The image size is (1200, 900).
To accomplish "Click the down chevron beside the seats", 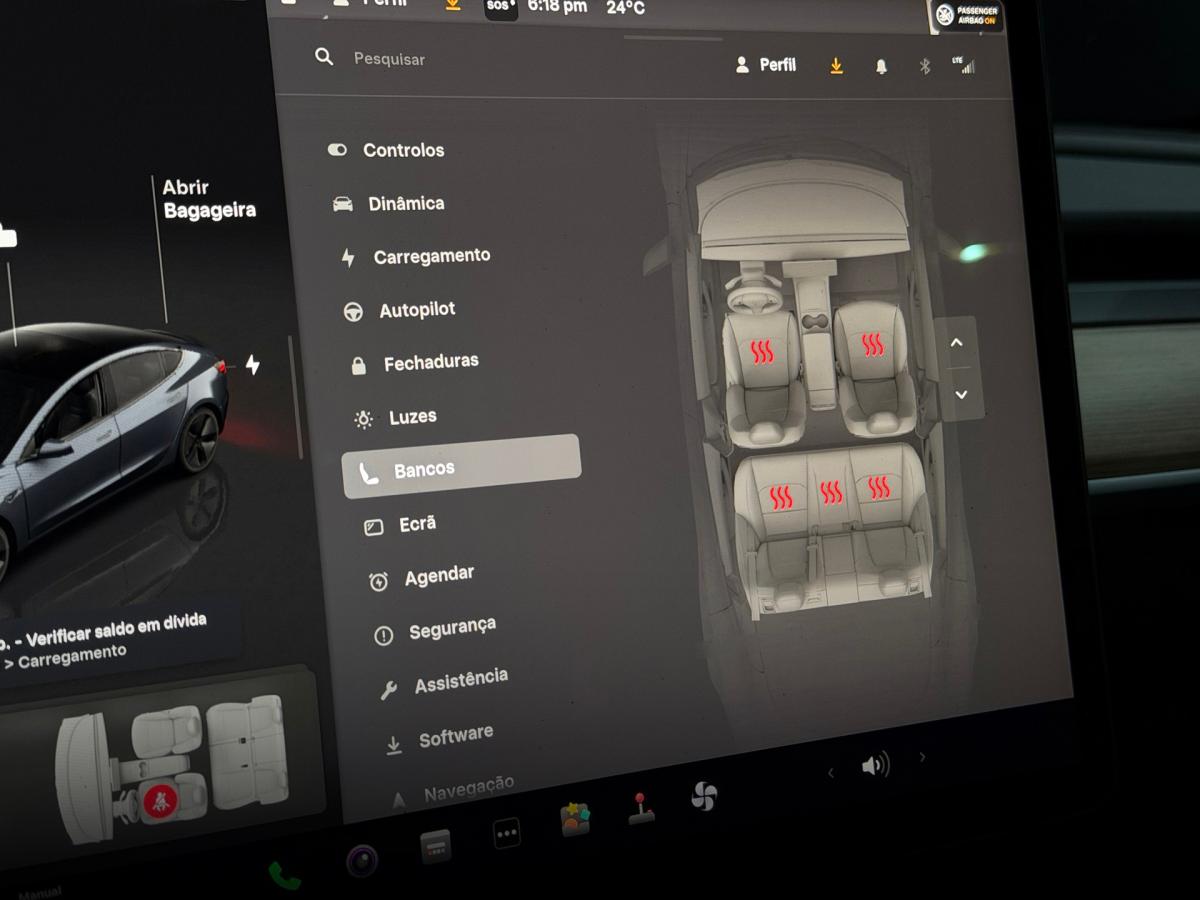I will 961,395.
